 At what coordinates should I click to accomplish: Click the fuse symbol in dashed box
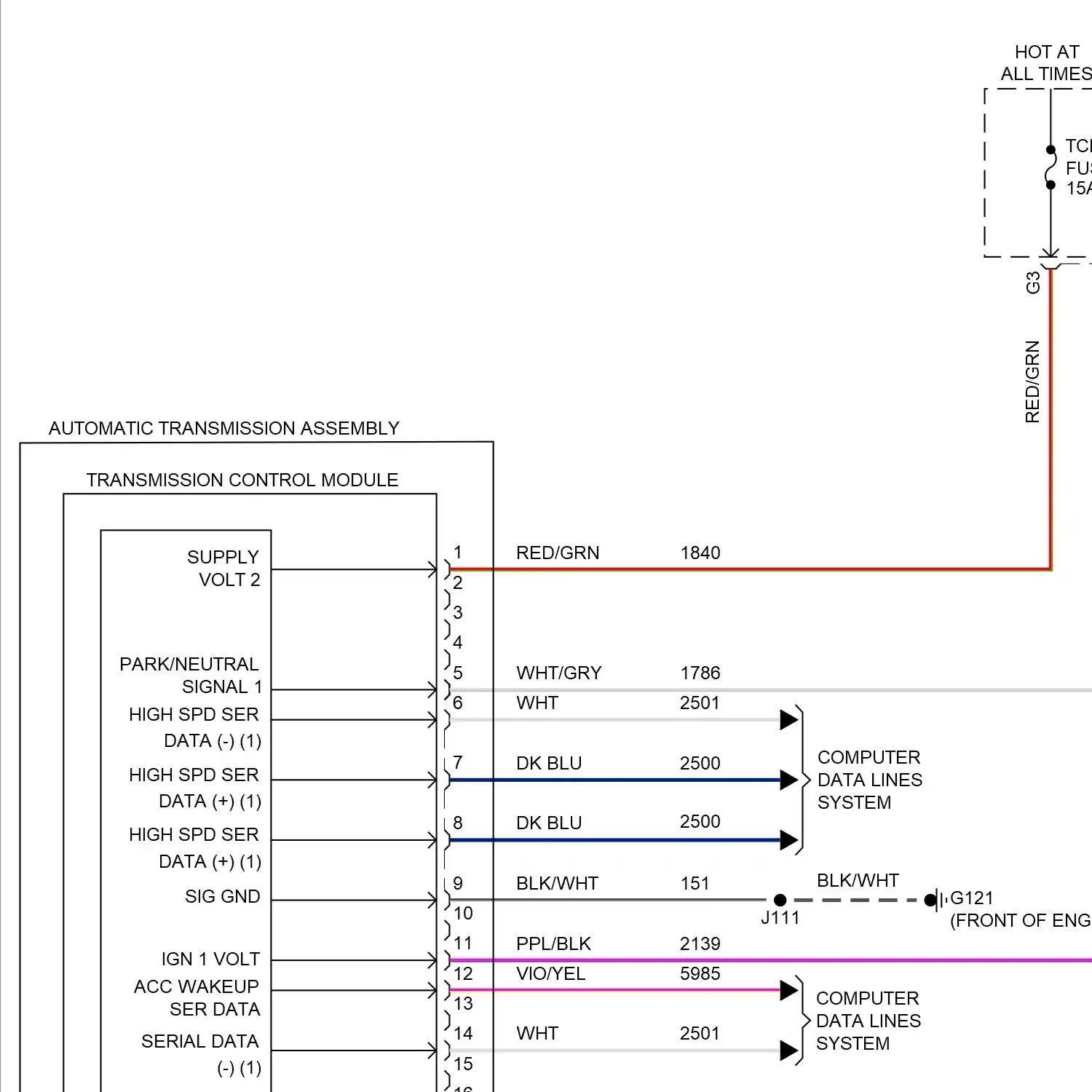coord(1051,167)
